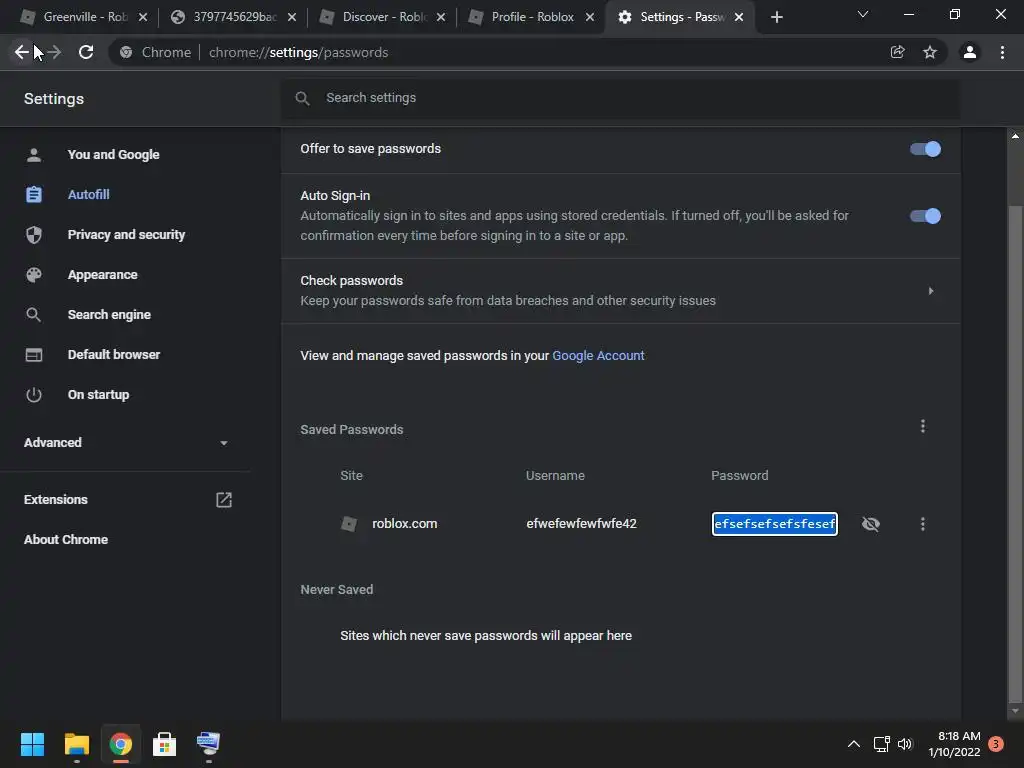Click the browser forward arrow
Image resolution: width=1024 pixels, height=768 pixels.
tap(54, 52)
